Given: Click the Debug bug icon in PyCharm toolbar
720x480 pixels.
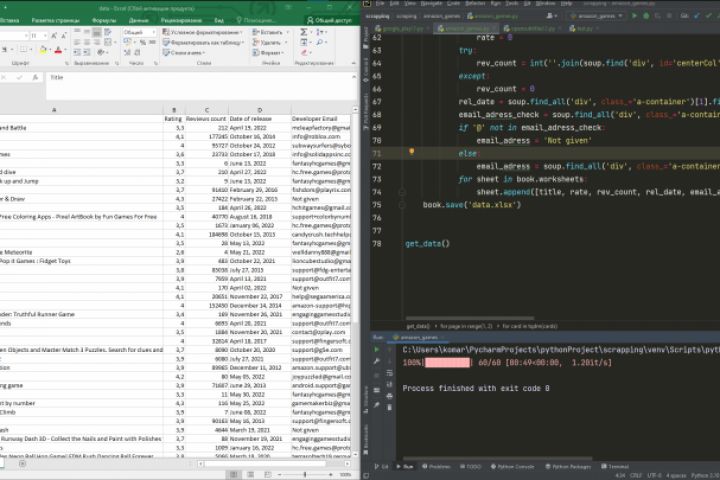Looking at the screenshot, I should [646, 16].
